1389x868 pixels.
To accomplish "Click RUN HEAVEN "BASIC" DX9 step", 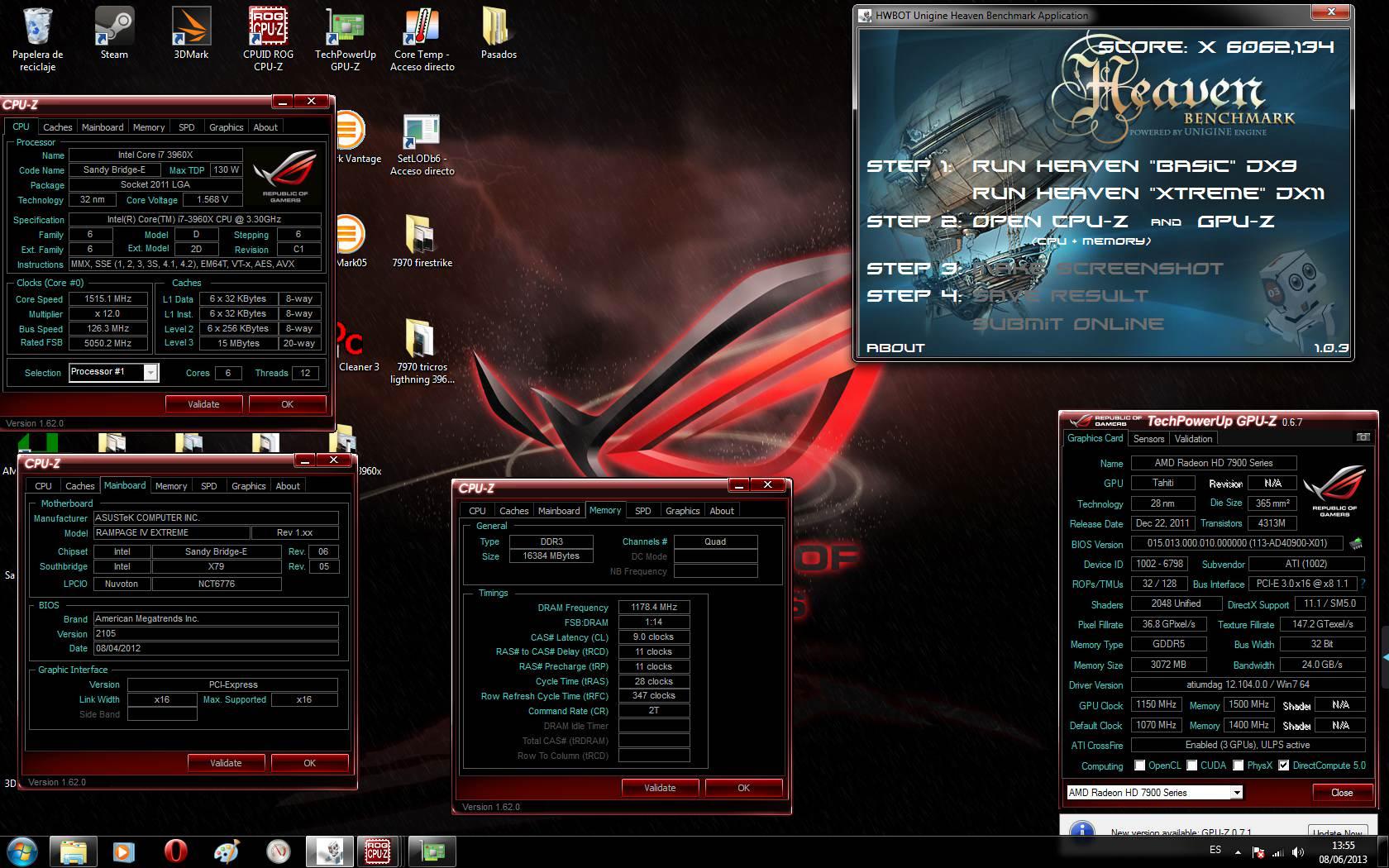I will tap(1134, 166).
